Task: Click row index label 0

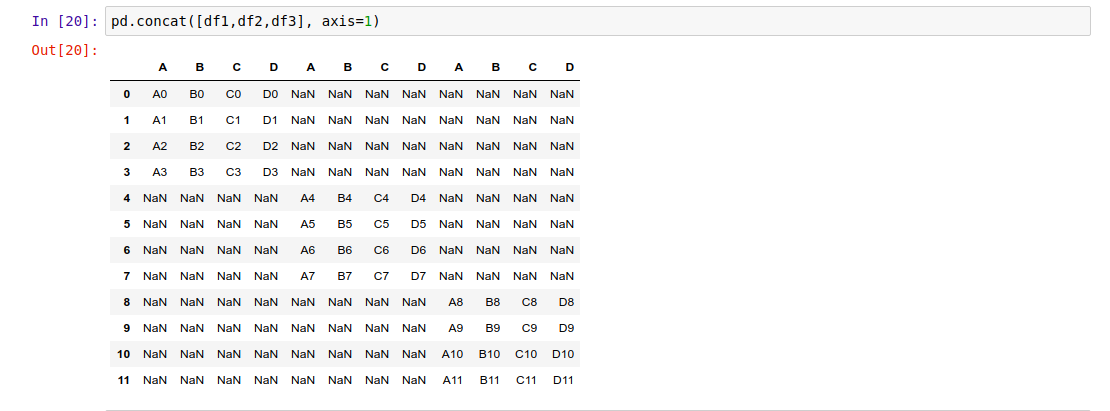Action: click(127, 94)
